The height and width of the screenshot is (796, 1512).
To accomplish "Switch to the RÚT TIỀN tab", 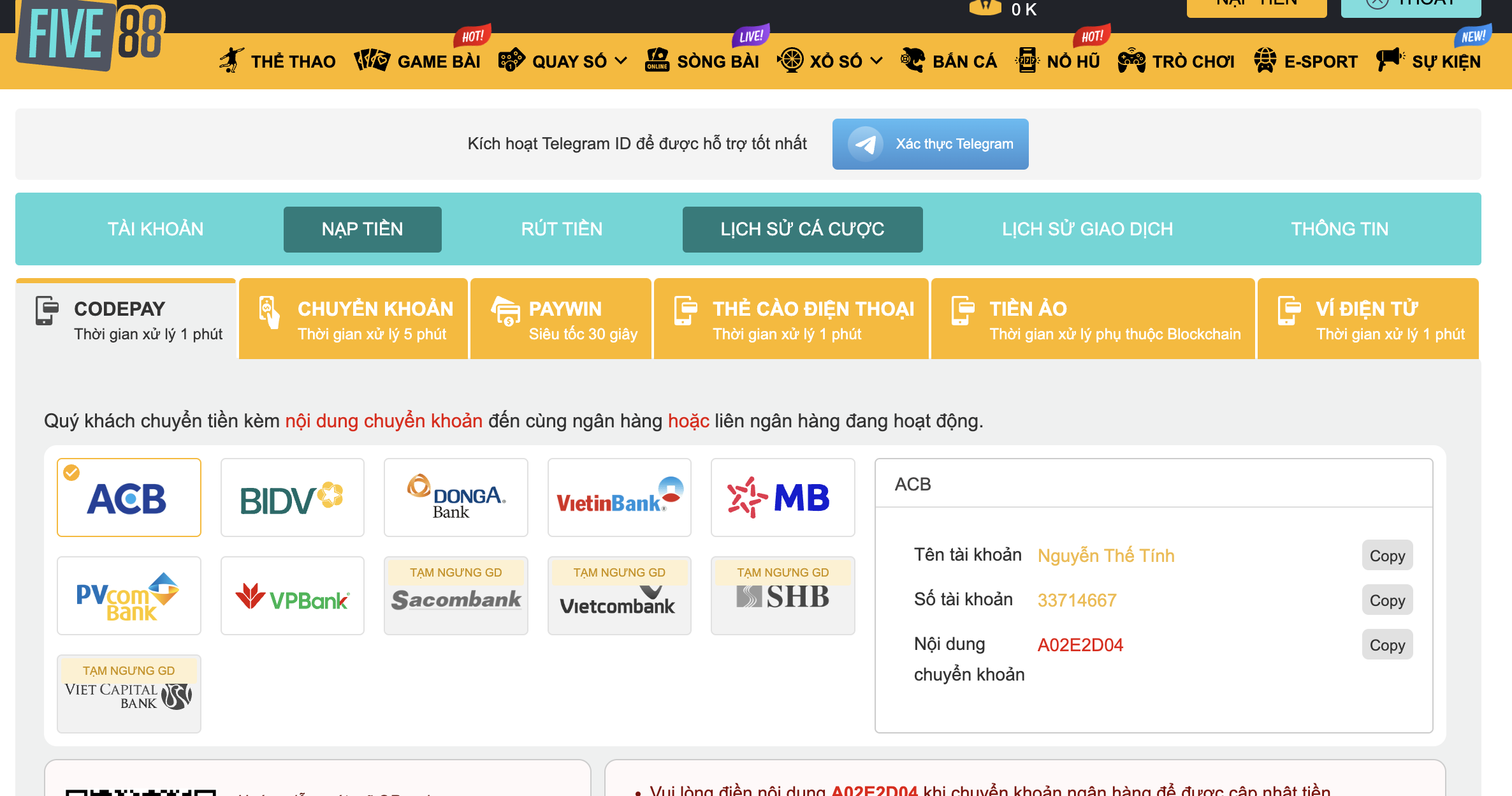I will click(562, 229).
